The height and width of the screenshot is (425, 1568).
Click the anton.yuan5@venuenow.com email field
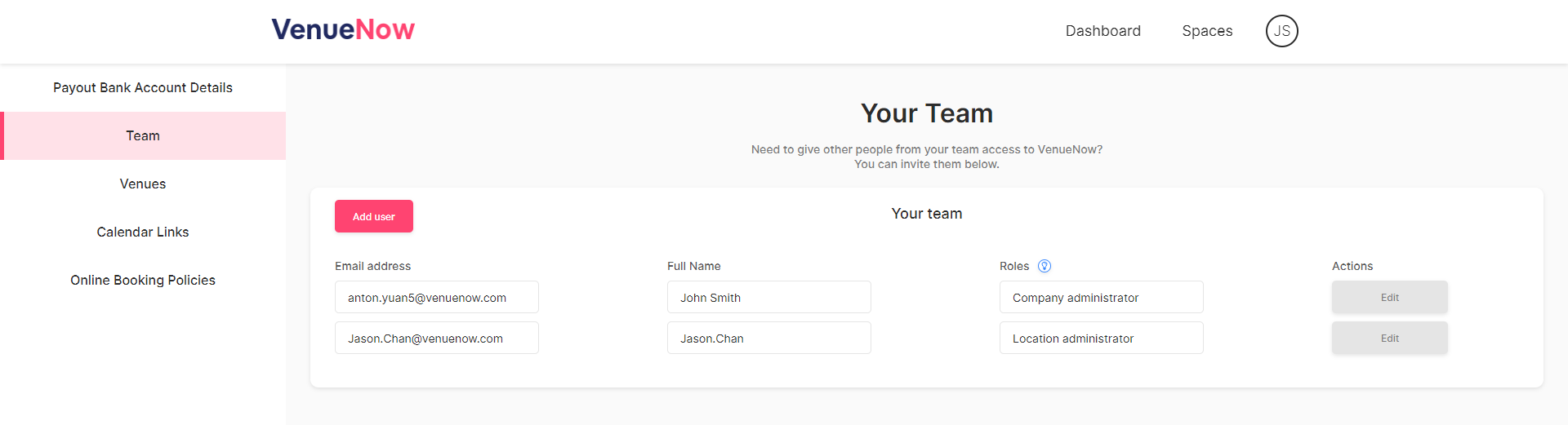tap(437, 297)
